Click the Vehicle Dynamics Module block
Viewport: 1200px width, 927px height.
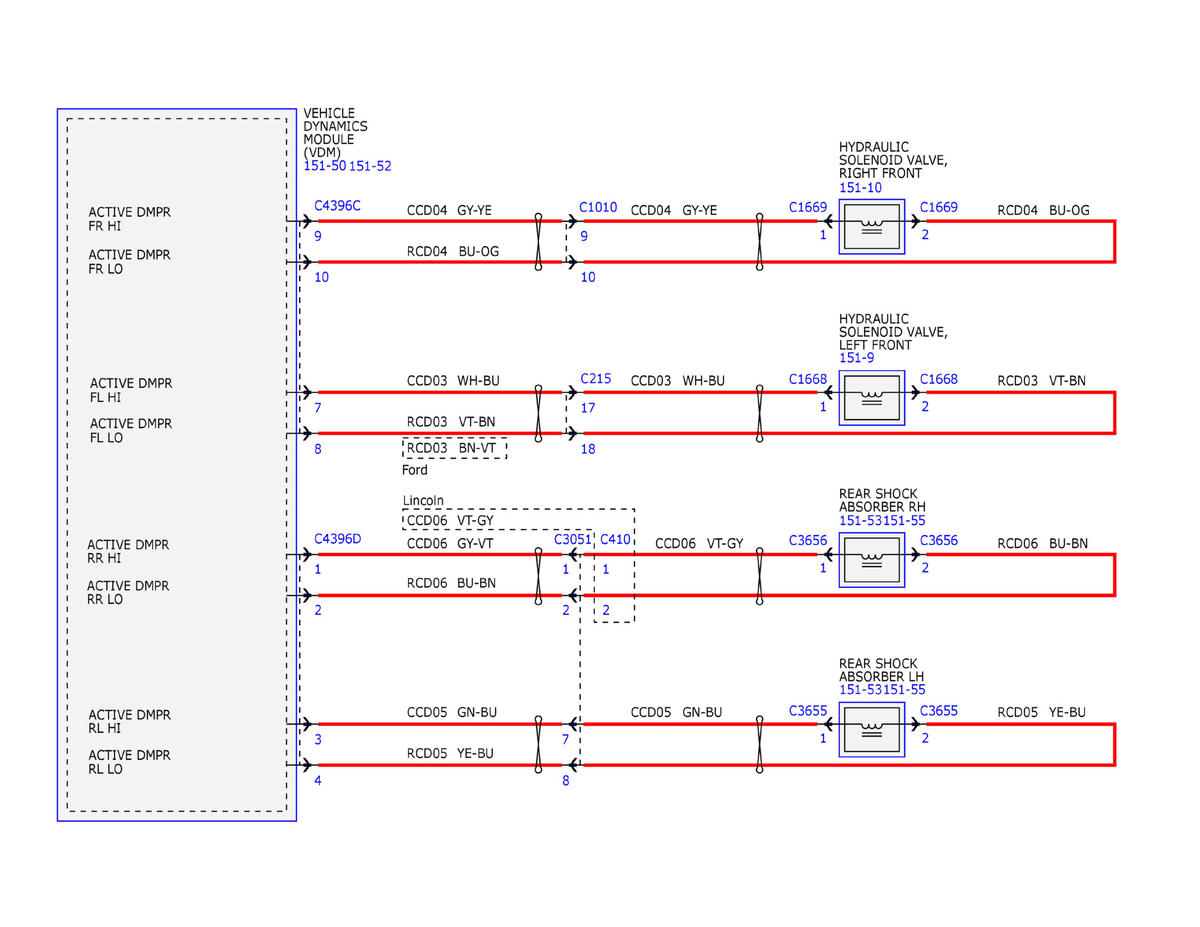(x=177, y=464)
